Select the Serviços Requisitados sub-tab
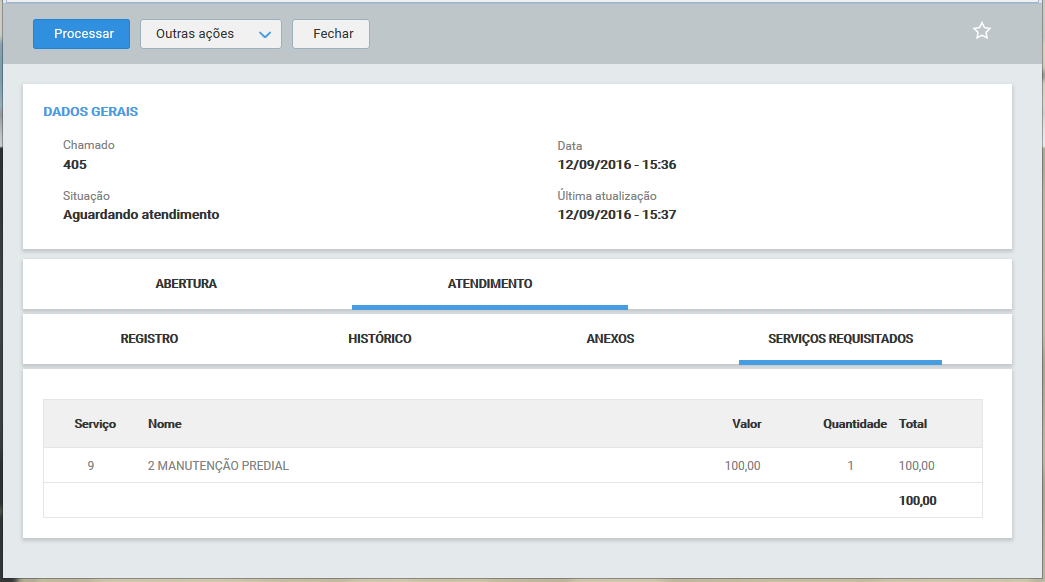The height and width of the screenshot is (582, 1045). pyautogui.click(x=840, y=339)
